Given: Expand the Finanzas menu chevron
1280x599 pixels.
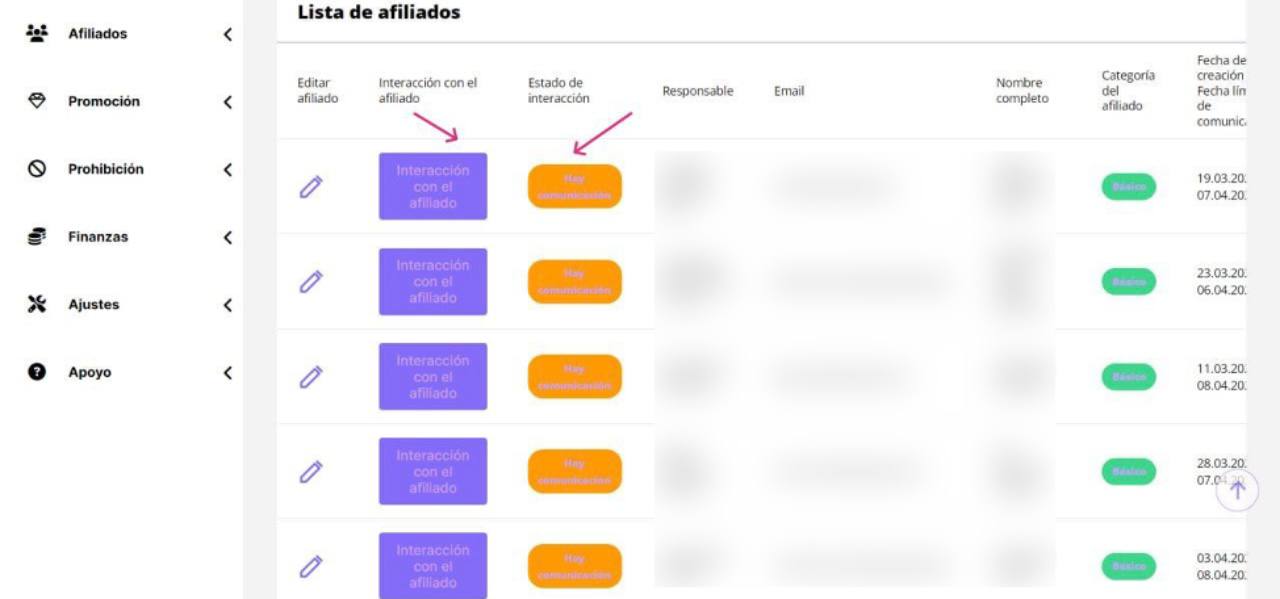Looking at the screenshot, I should pyautogui.click(x=228, y=237).
